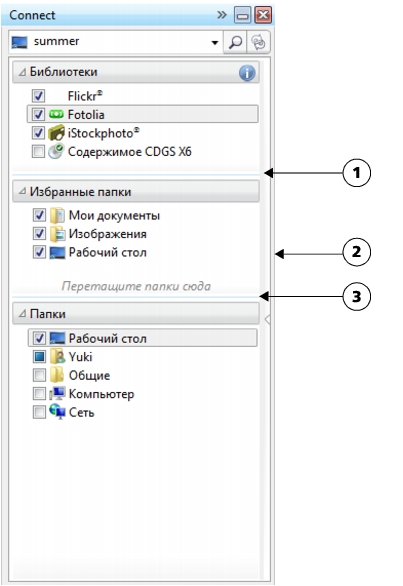Open the Библиотеки info icon
Screen dimensions: 403x586
point(247,73)
